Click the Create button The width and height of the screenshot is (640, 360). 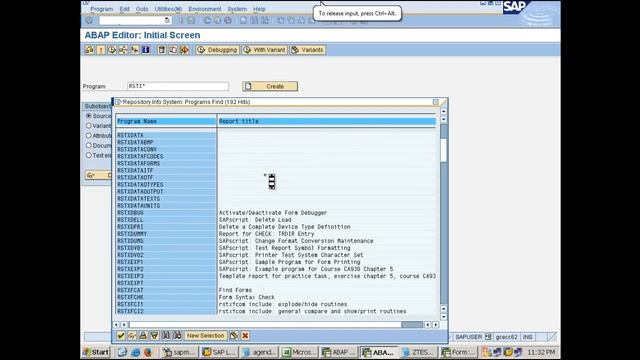270,86
